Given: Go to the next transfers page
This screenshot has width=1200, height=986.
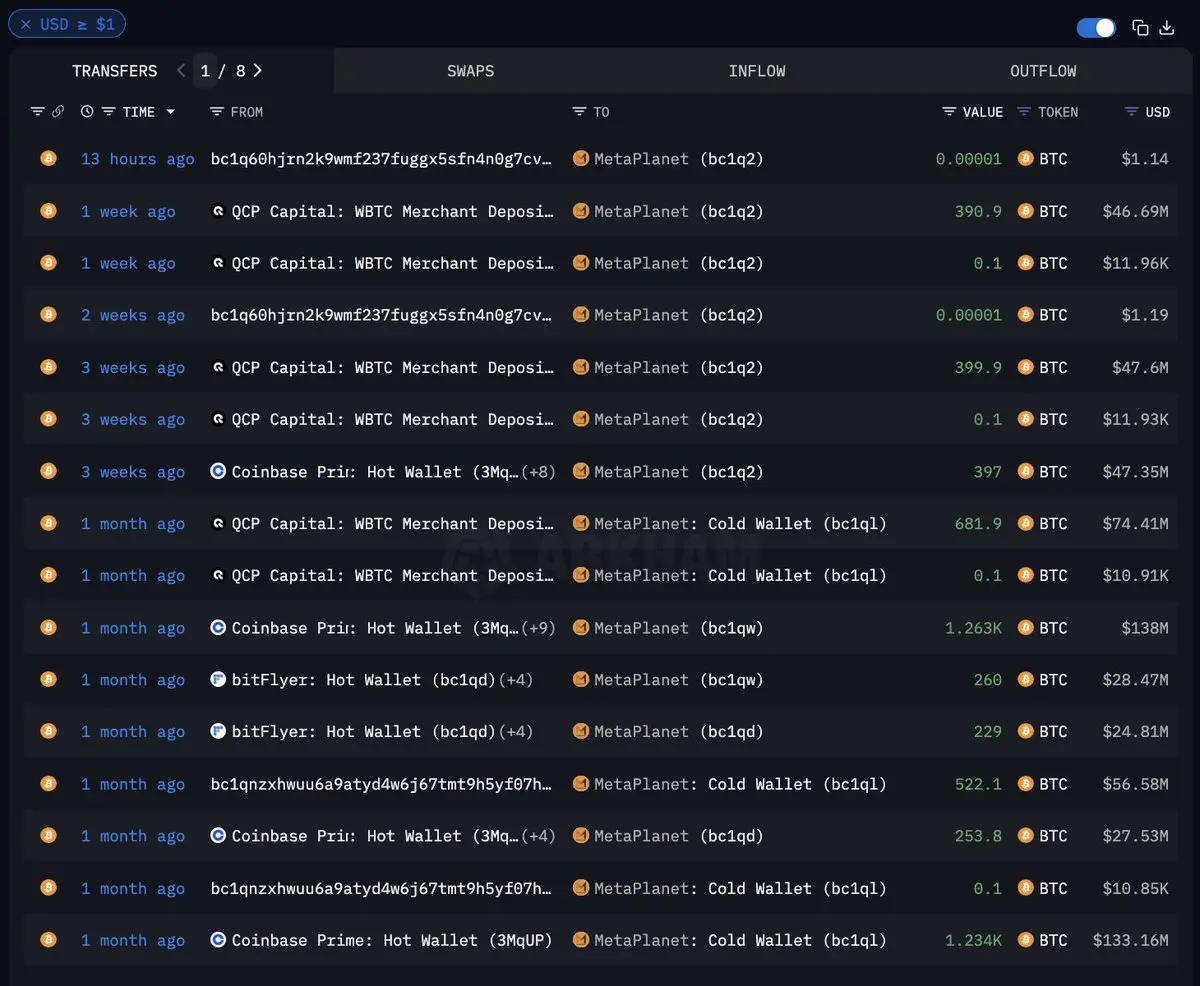Looking at the screenshot, I should (x=257, y=71).
